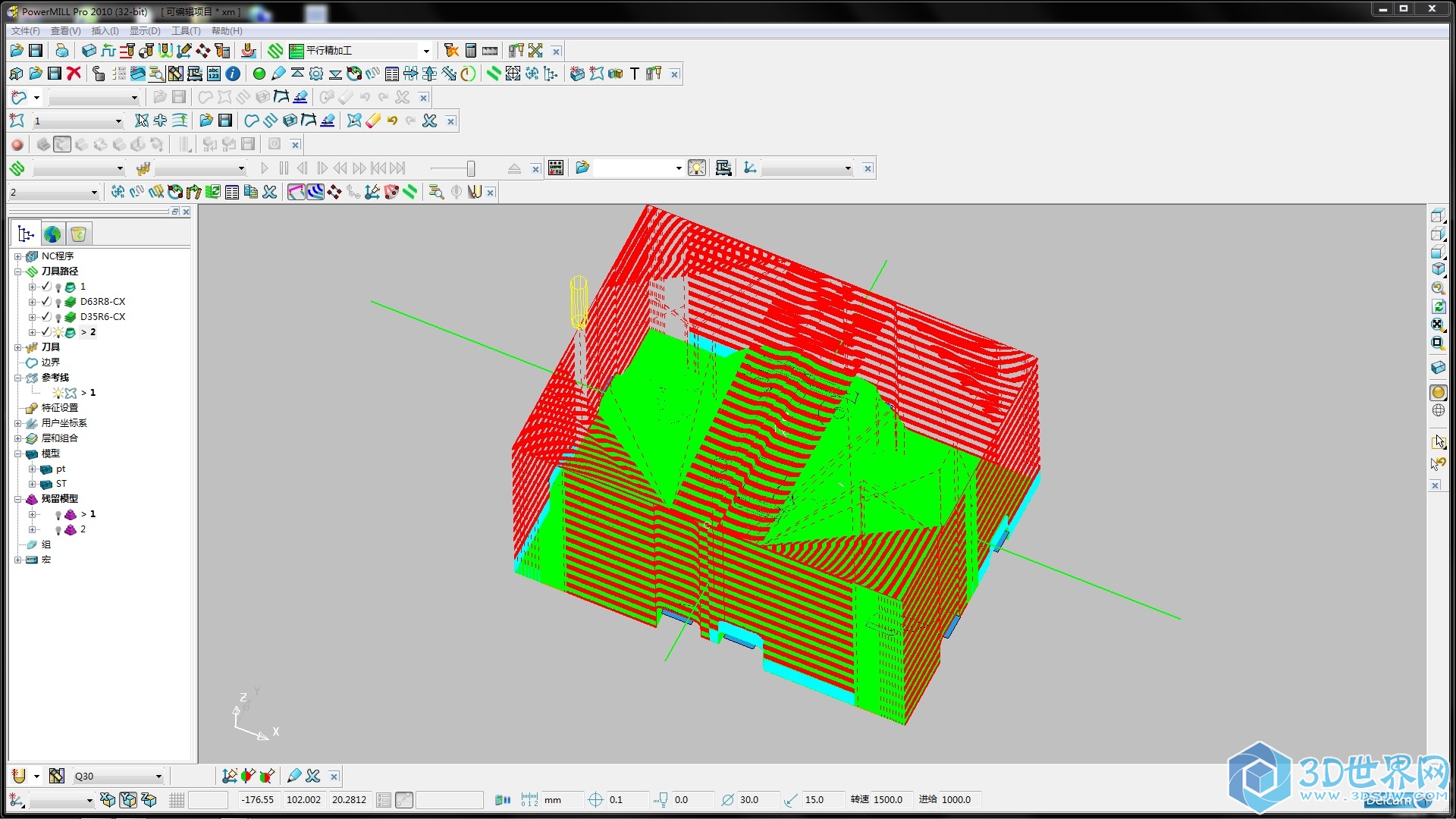
Task: Select the 特征设置 tree item
Action: 59,408
